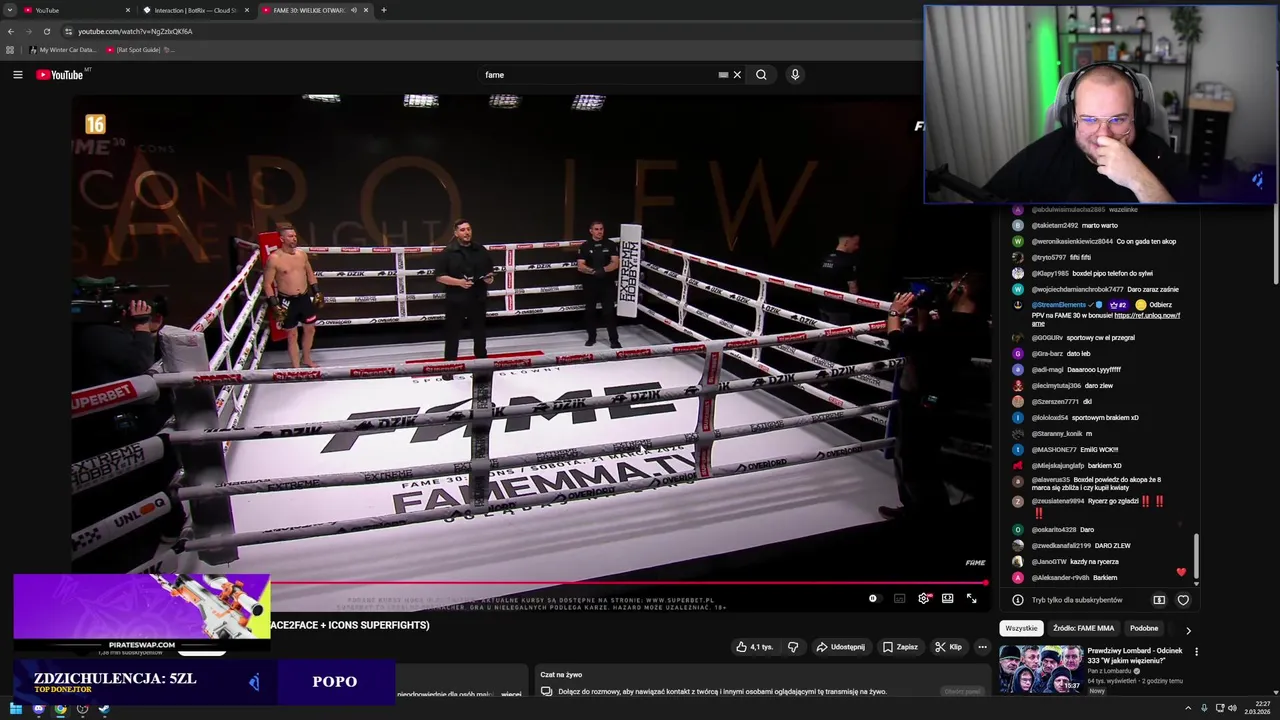Click chat message "Co on gada ten akop"
Screen dimensions: 1280x720
click(x=1146, y=241)
